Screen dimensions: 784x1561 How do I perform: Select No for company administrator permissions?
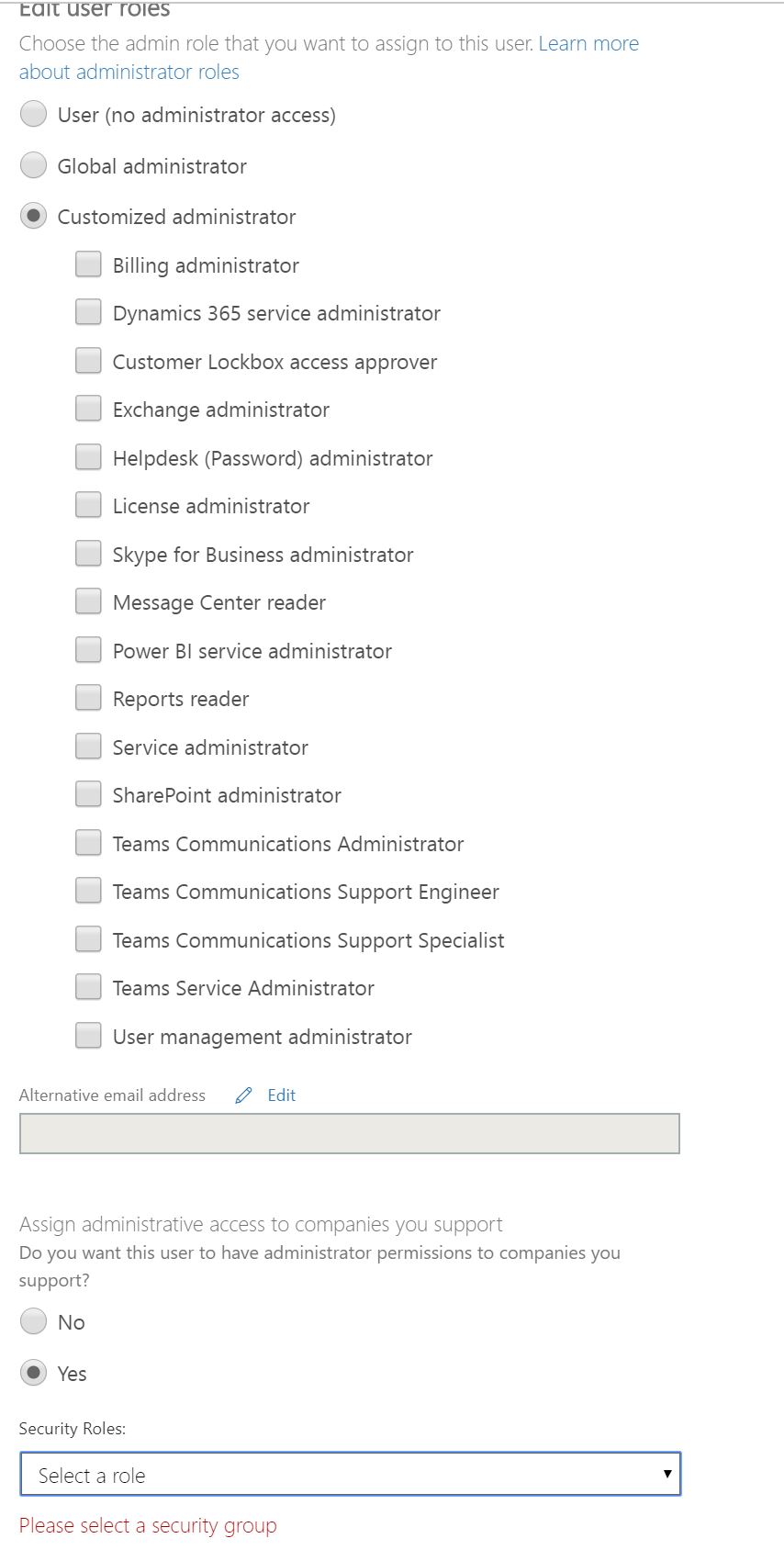[x=34, y=1321]
